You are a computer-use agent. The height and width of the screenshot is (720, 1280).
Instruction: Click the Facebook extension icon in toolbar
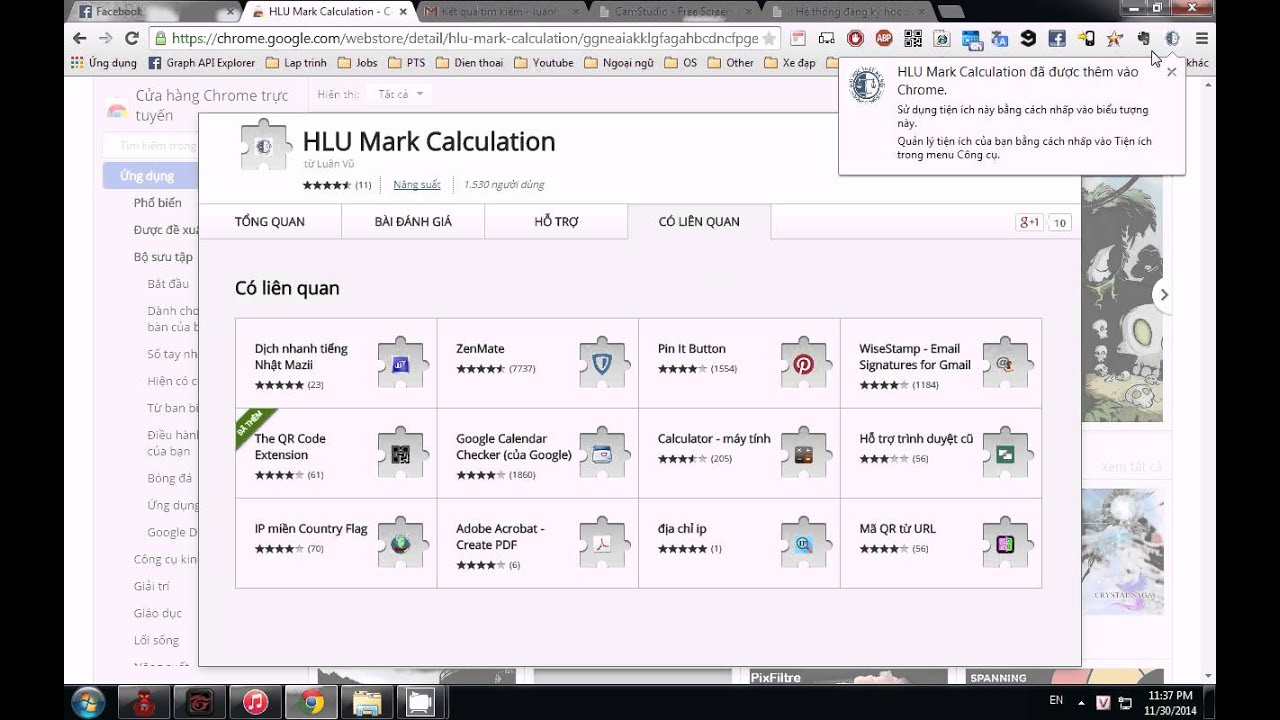click(1057, 38)
